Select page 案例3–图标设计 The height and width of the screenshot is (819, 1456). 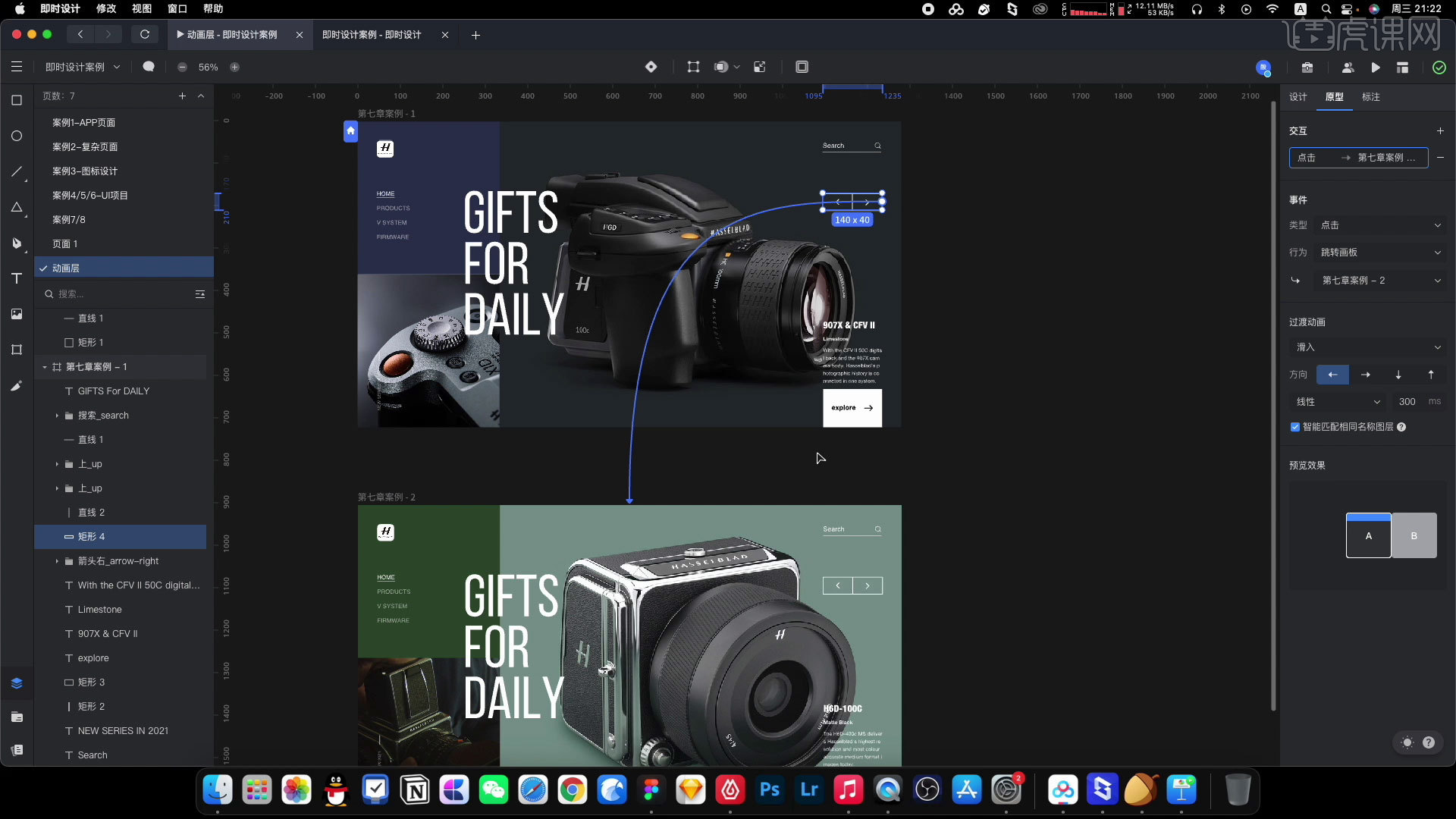coord(85,171)
